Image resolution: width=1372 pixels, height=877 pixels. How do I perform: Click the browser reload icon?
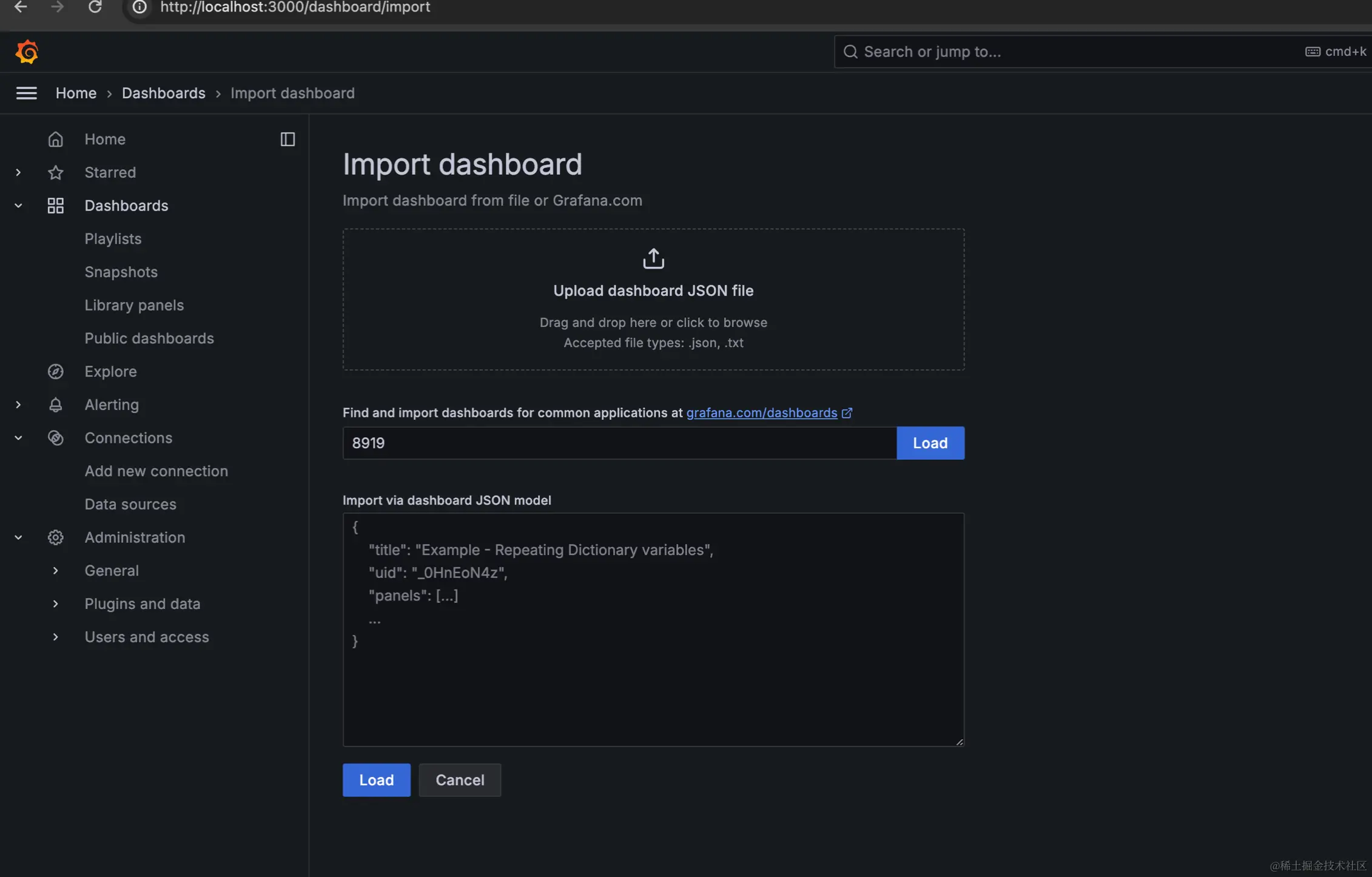click(x=95, y=7)
